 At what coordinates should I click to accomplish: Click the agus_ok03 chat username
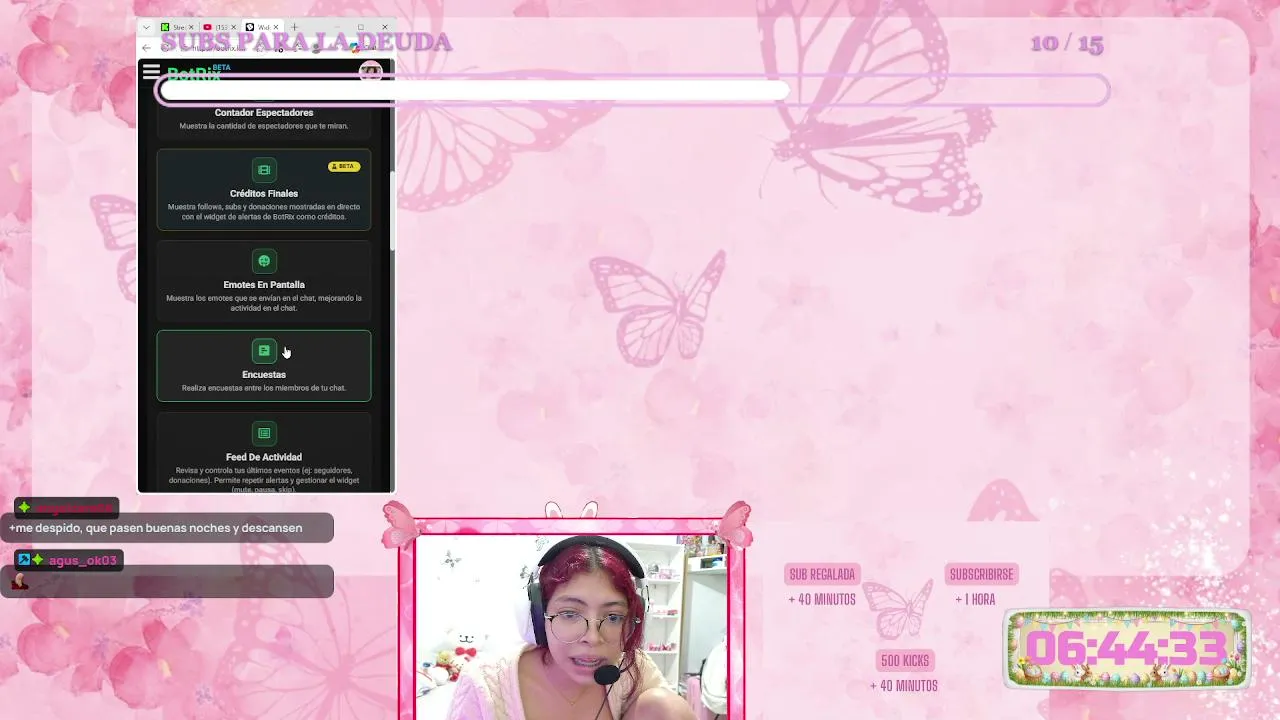pyautogui.click(x=83, y=560)
